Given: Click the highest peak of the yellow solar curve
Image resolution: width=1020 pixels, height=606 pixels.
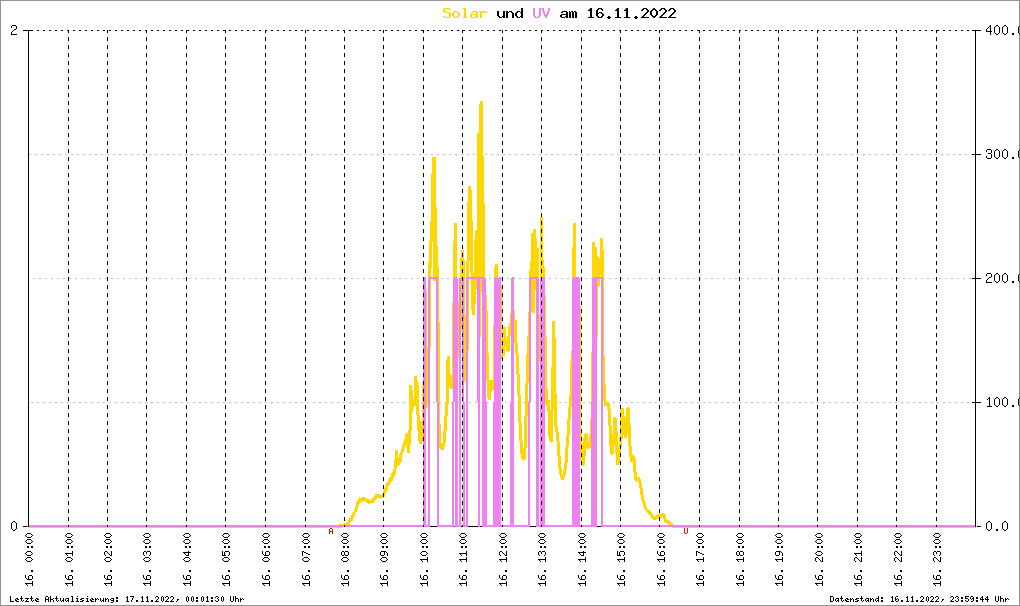Looking at the screenshot, I should 481,103.
